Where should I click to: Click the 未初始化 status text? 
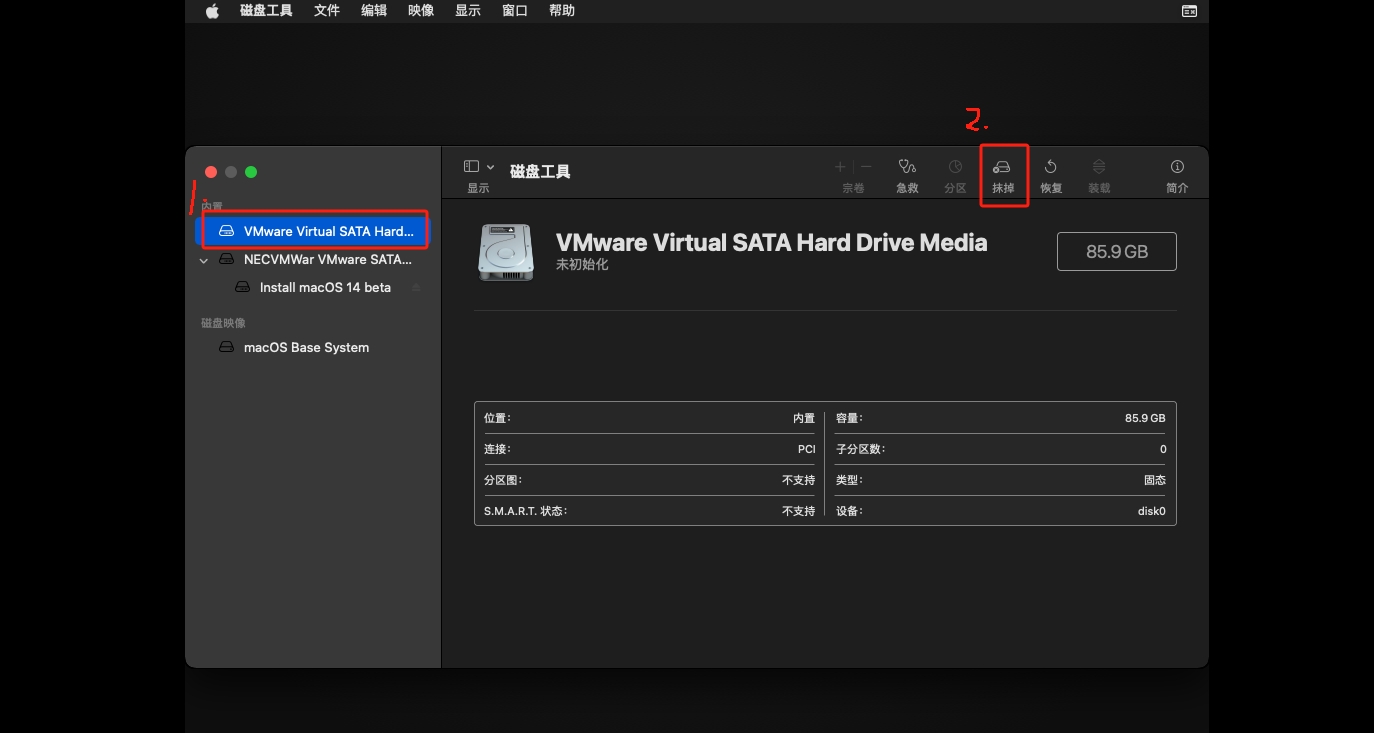pyautogui.click(x=582, y=265)
